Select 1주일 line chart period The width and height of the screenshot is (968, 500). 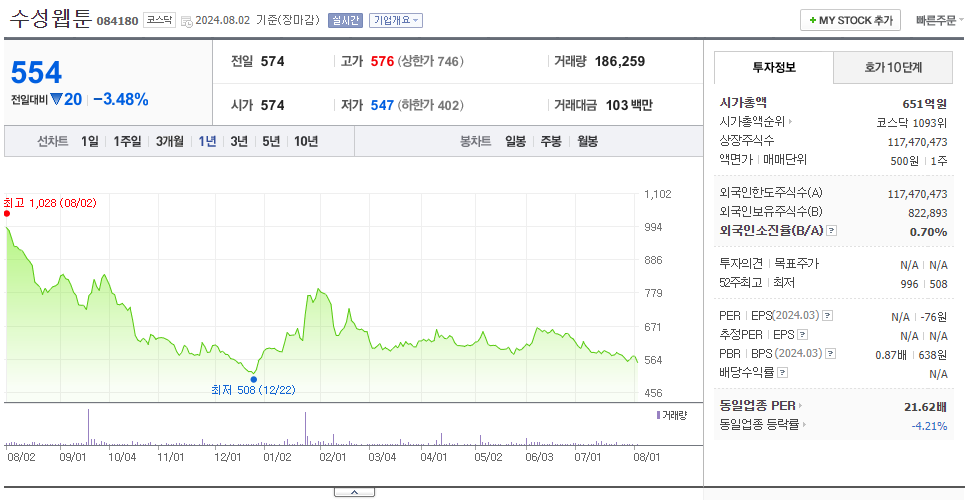(x=127, y=141)
